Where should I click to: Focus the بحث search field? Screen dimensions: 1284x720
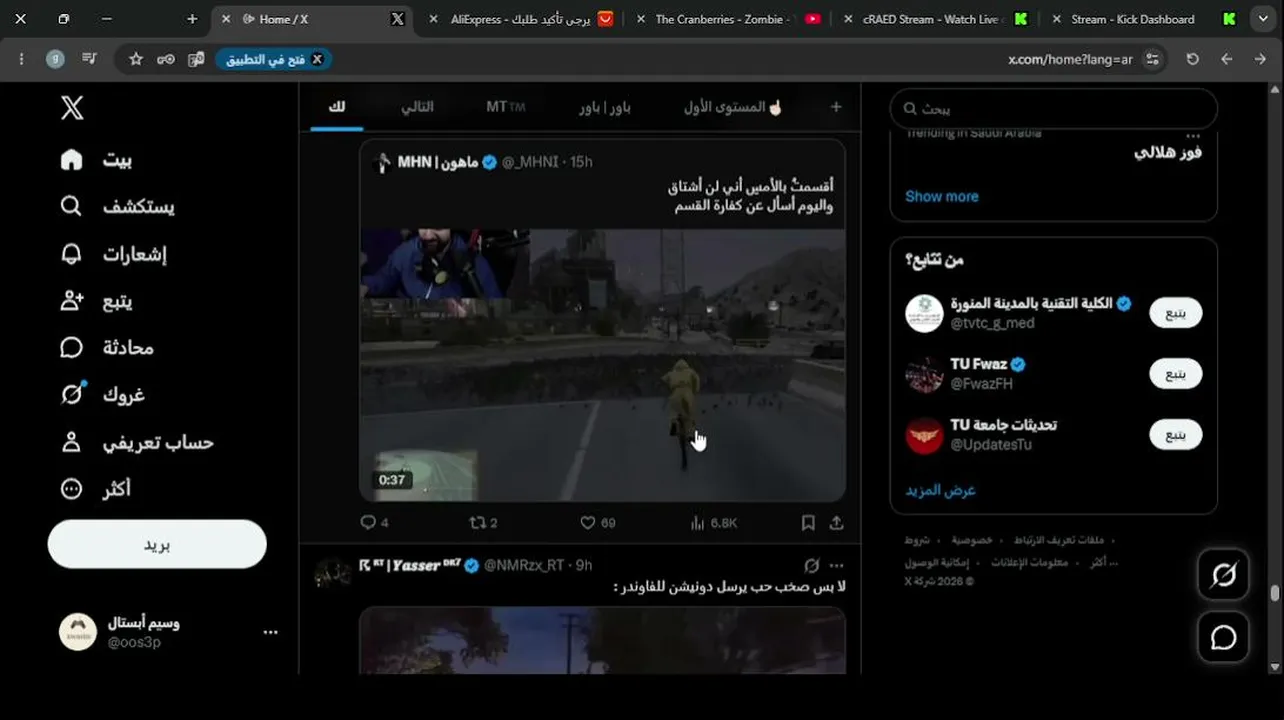click(1054, 108)
